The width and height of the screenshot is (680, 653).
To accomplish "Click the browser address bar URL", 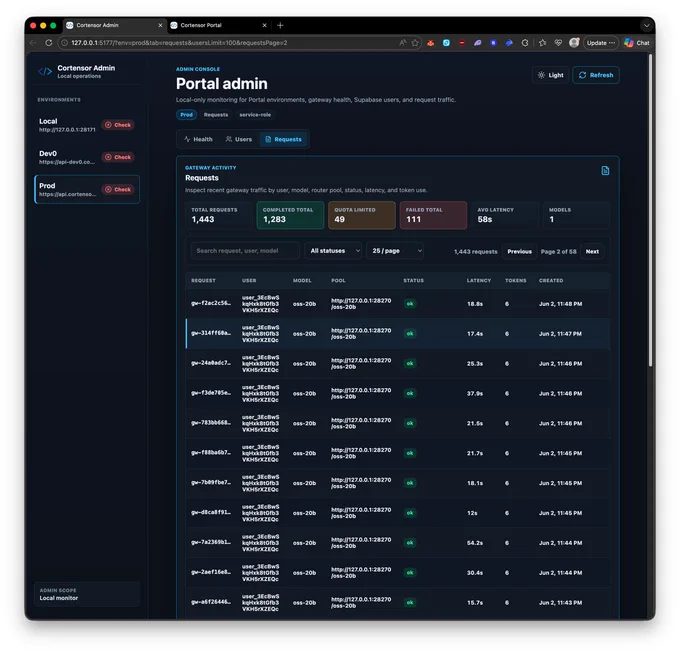I will click(x=179, y=42).
